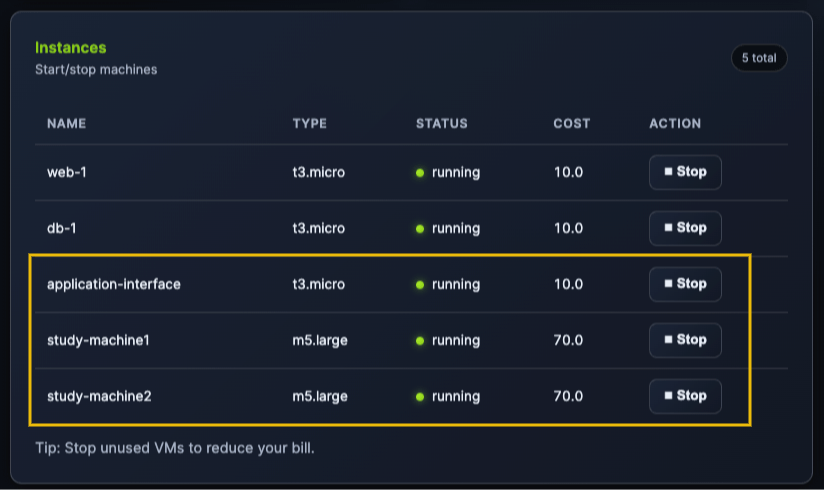Image resolution: width=824 pixels, height=490 pixels.
Task: Stop the study-machine1 instance
Action: pos(685,340)
